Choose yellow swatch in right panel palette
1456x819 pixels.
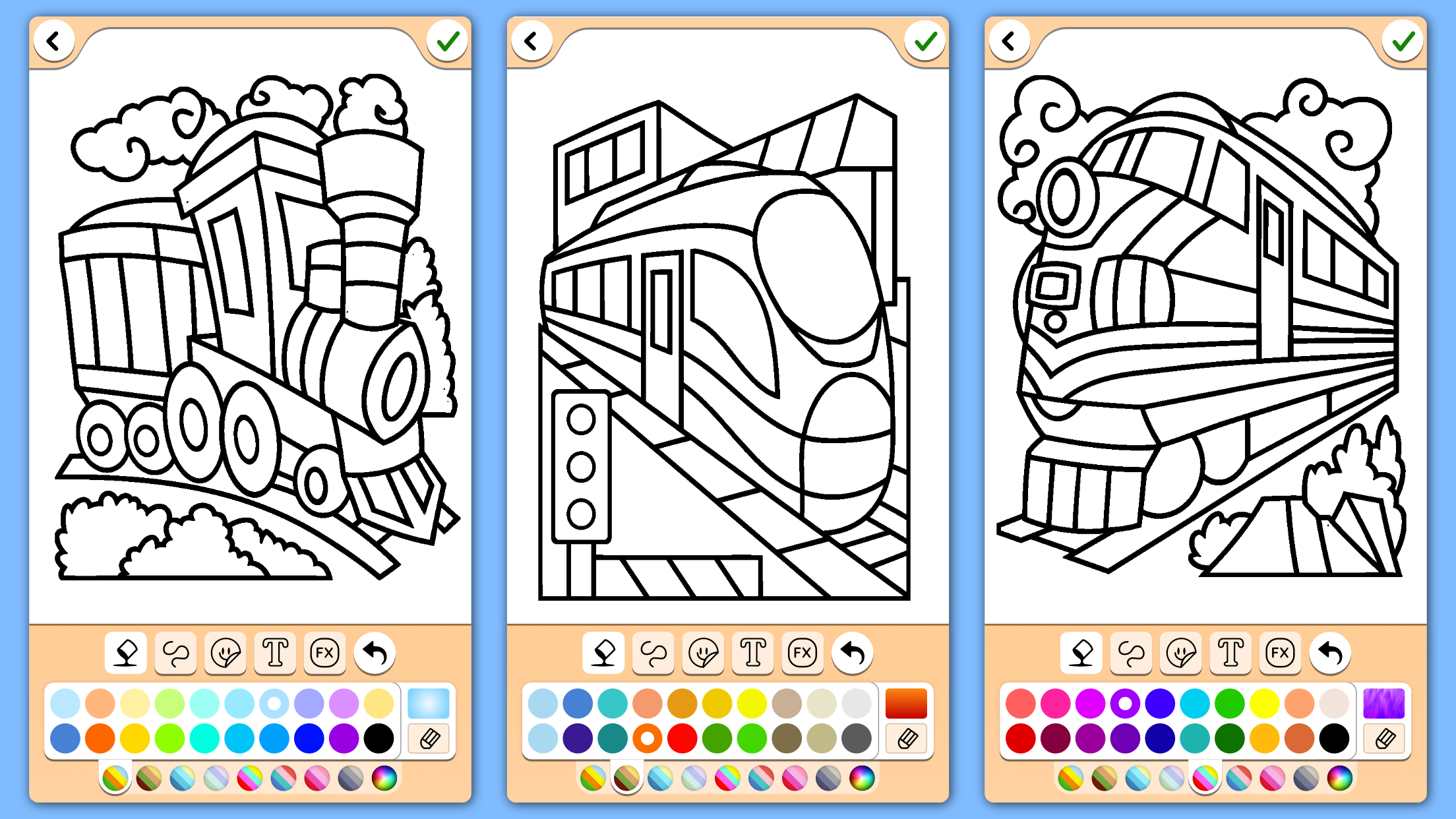tap(1265, 704)
